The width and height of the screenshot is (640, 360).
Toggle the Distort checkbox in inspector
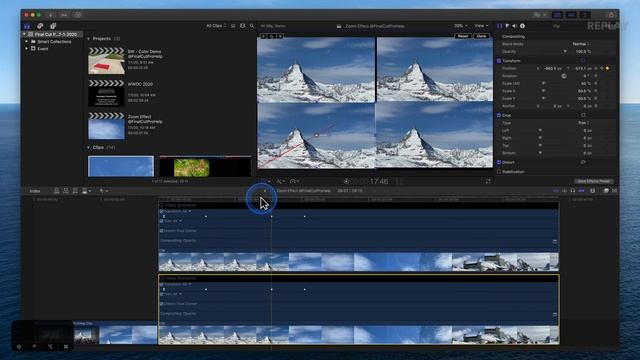[x=499, y=162]
